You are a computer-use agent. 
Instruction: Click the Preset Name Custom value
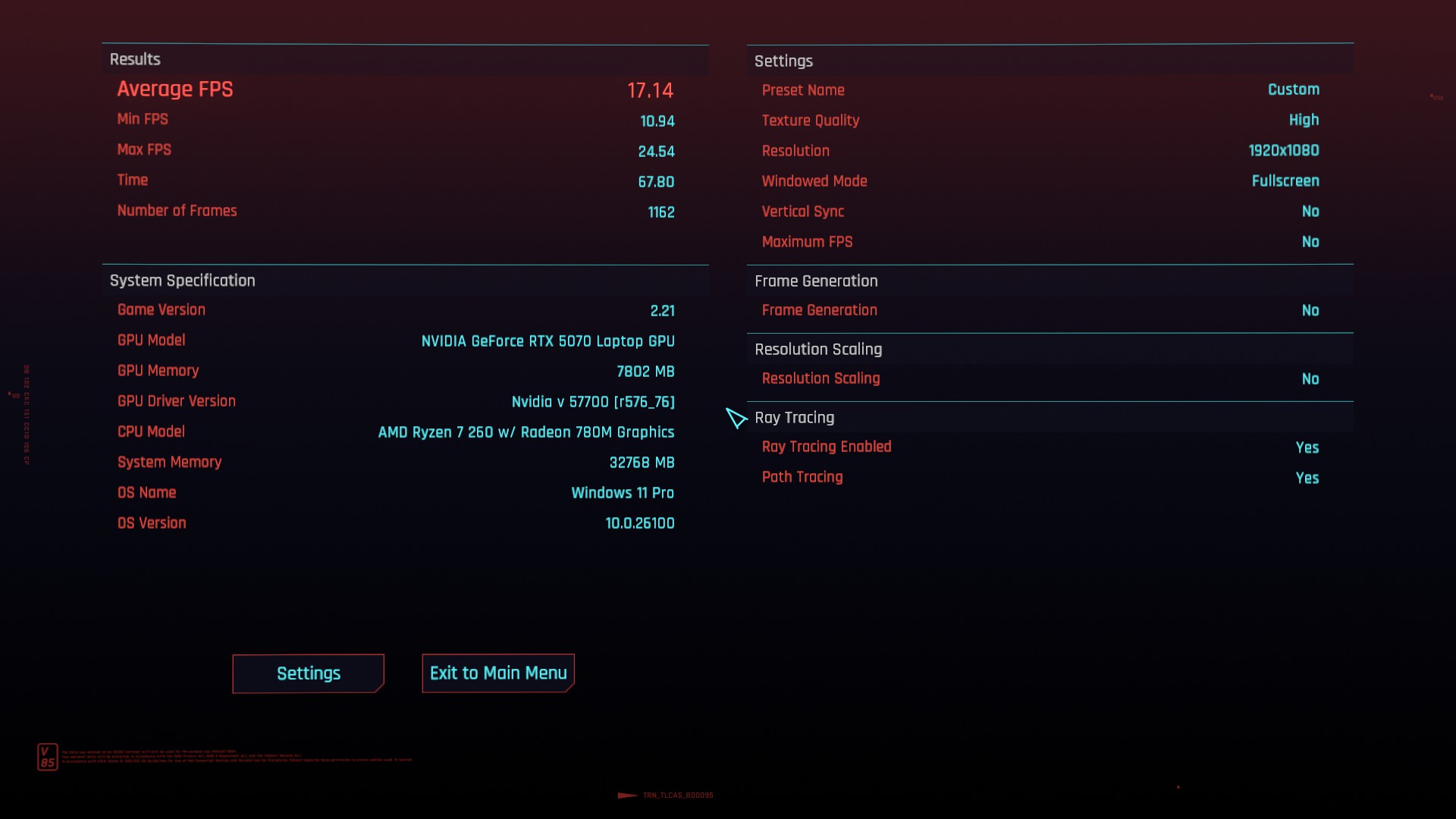click(x=1293, y=89)
